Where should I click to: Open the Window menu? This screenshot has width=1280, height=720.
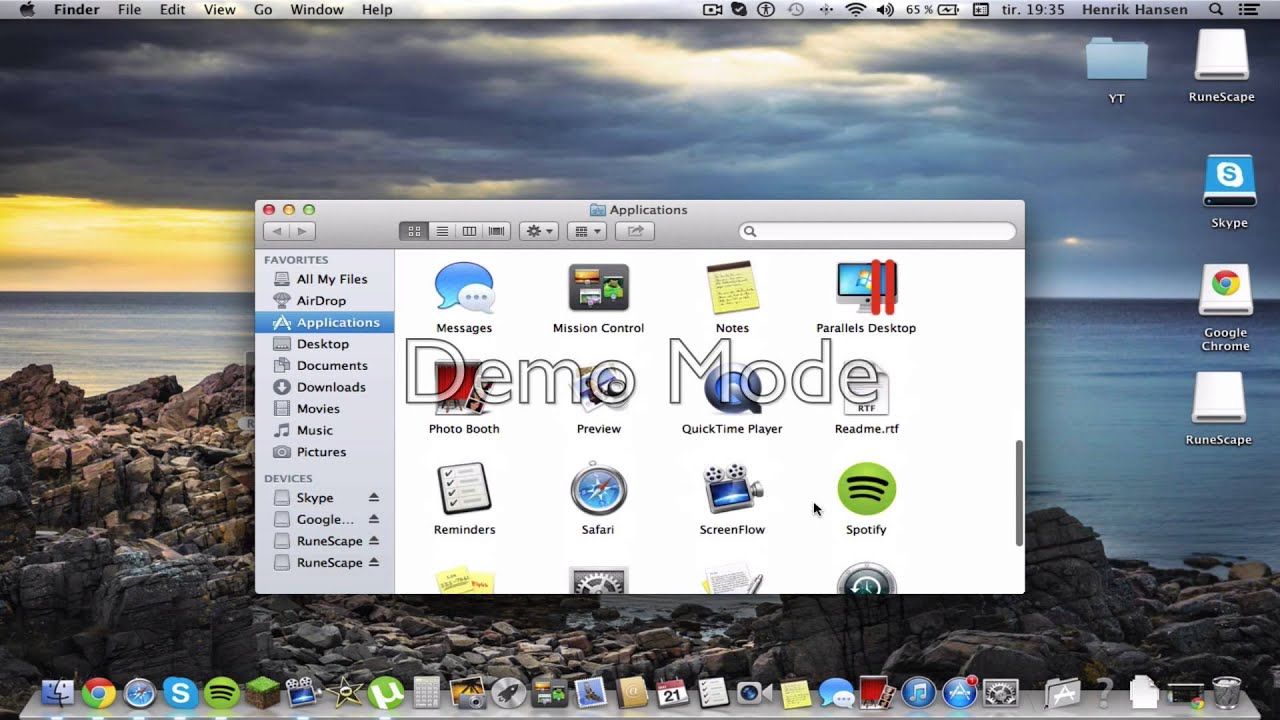click(315, 10)
